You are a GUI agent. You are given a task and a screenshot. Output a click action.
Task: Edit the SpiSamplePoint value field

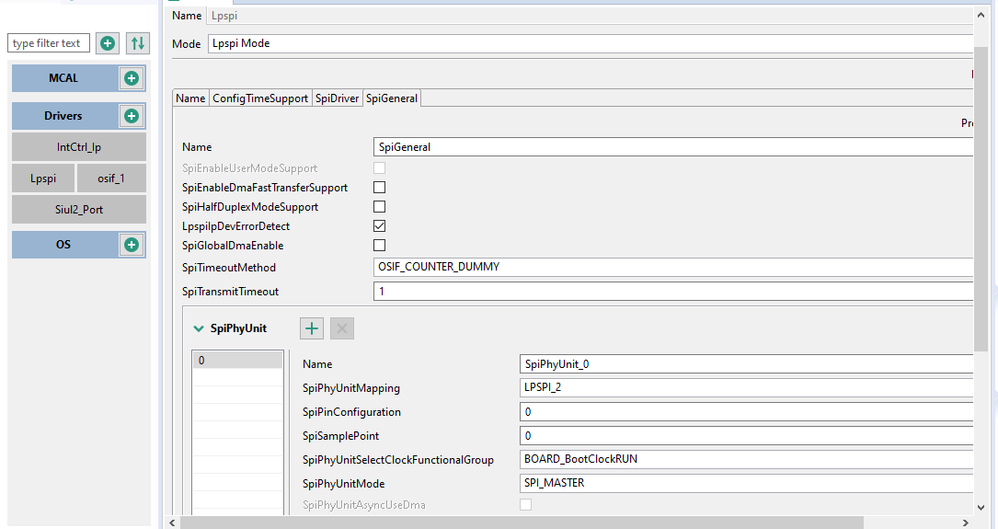tap(746, 436)
